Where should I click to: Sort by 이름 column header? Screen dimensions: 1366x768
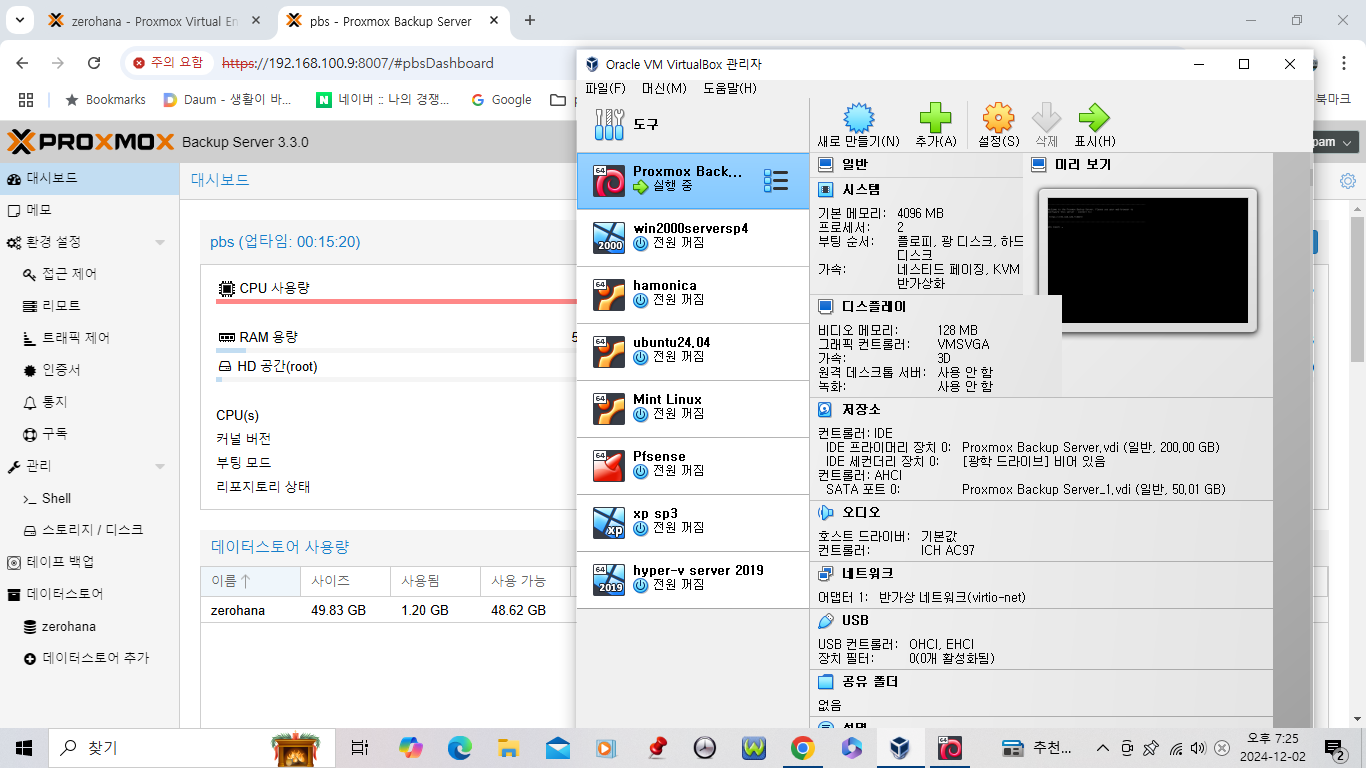click(x=250, y=581)
